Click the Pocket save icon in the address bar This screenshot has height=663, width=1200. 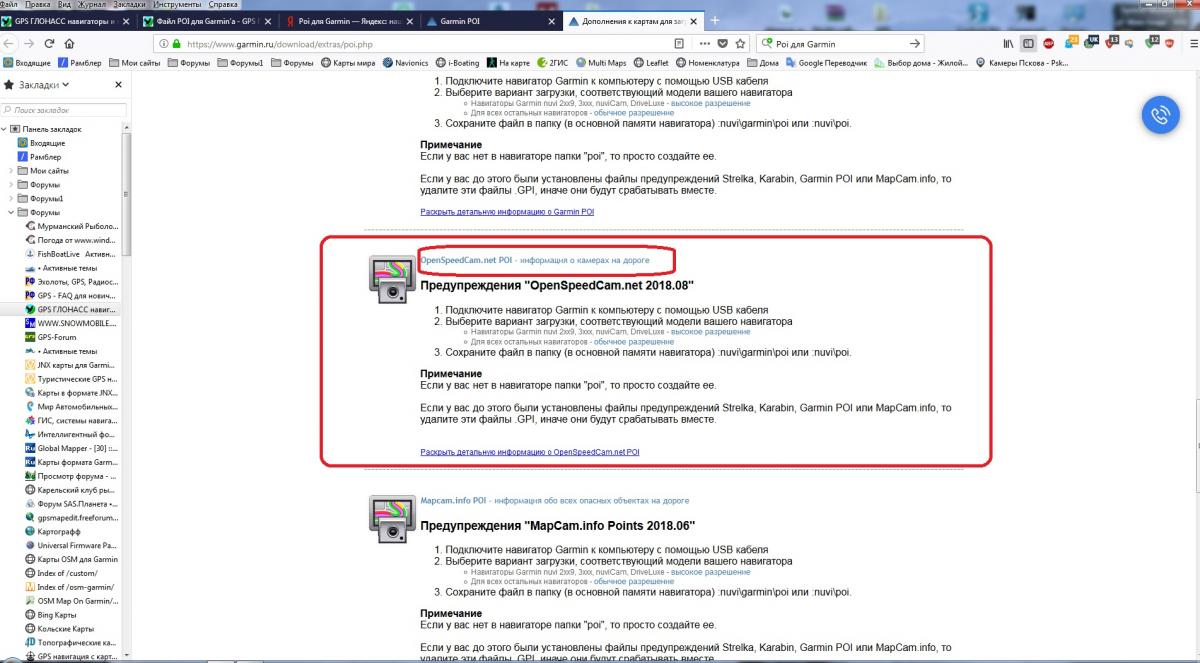tap(723, 44)
